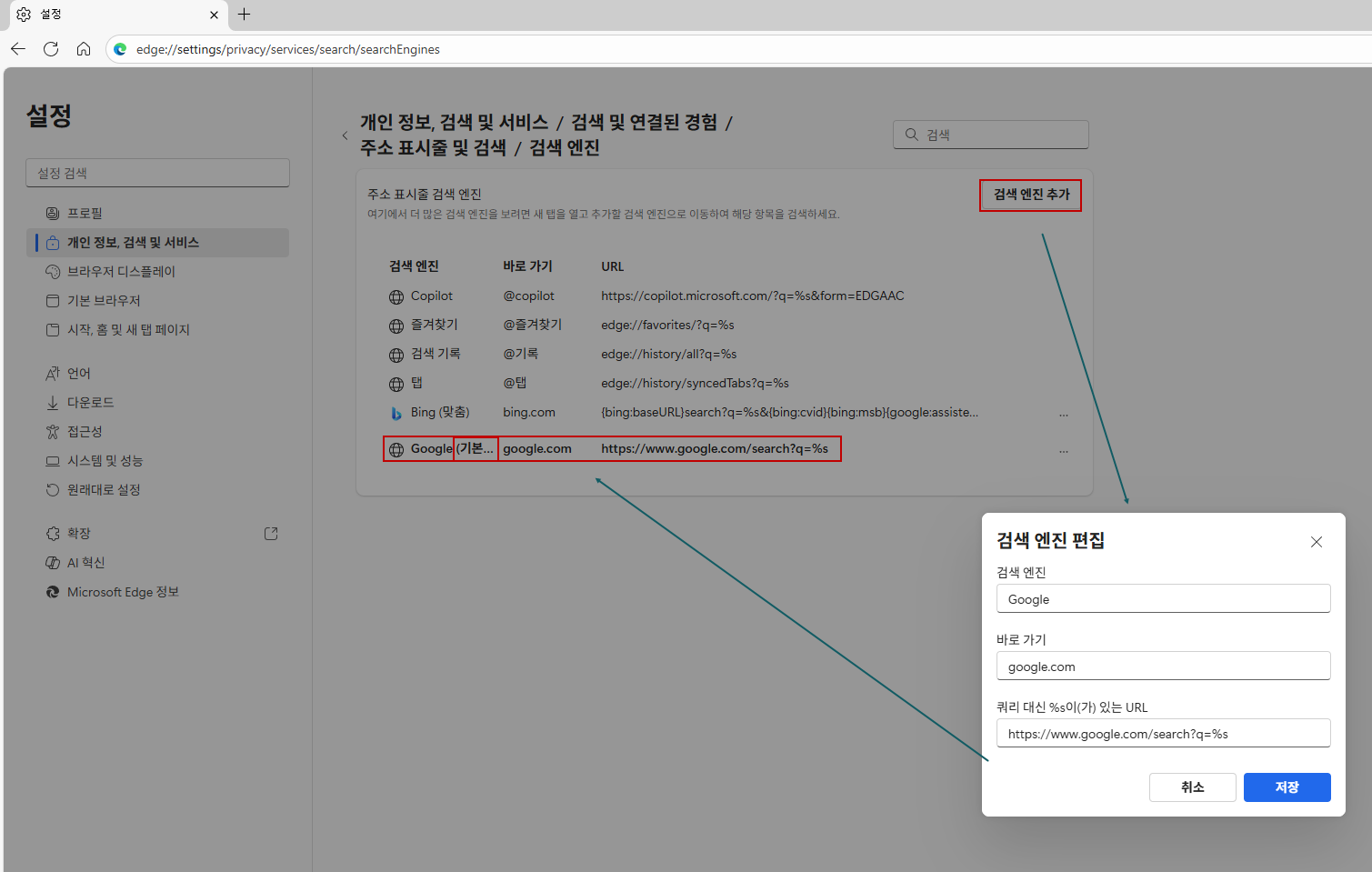Click the Copilot URL text

coord(753,296)
